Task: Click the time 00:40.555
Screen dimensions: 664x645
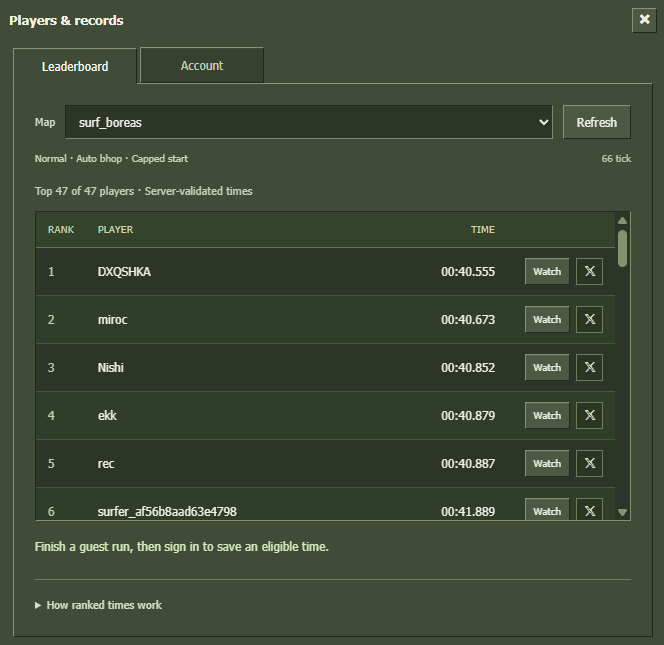Action: (468, 272)
